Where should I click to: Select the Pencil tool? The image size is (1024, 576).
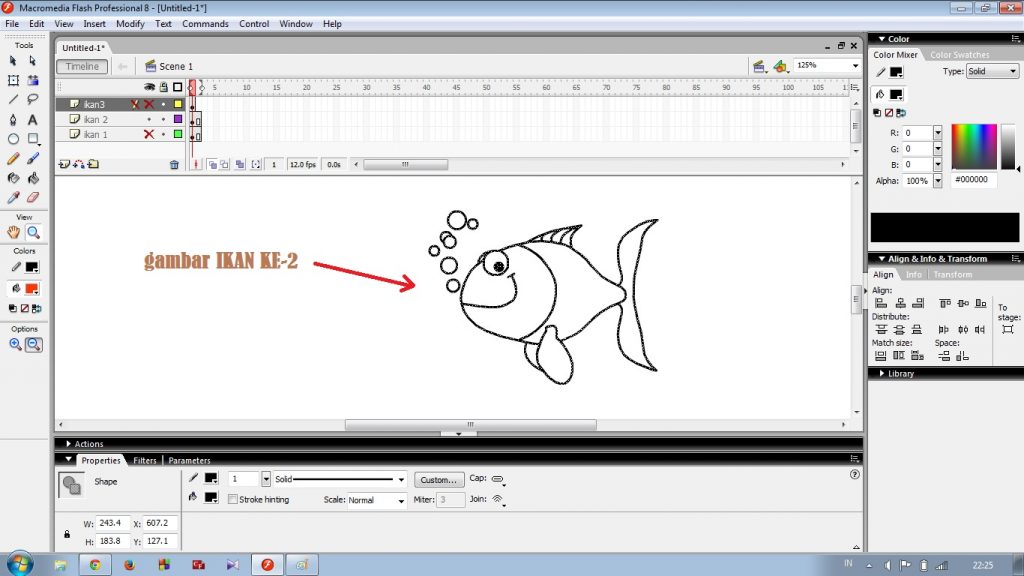(x=13, y=159)
